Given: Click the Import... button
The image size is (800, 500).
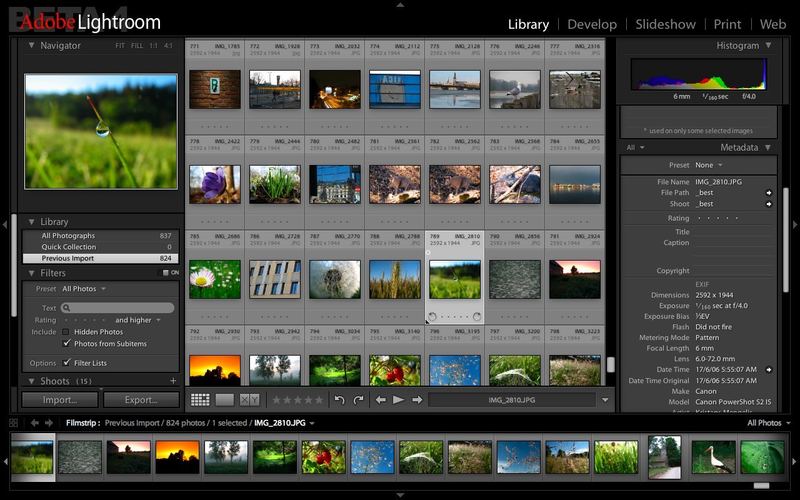Looking at the screenshot, I should tap(60, 400).
